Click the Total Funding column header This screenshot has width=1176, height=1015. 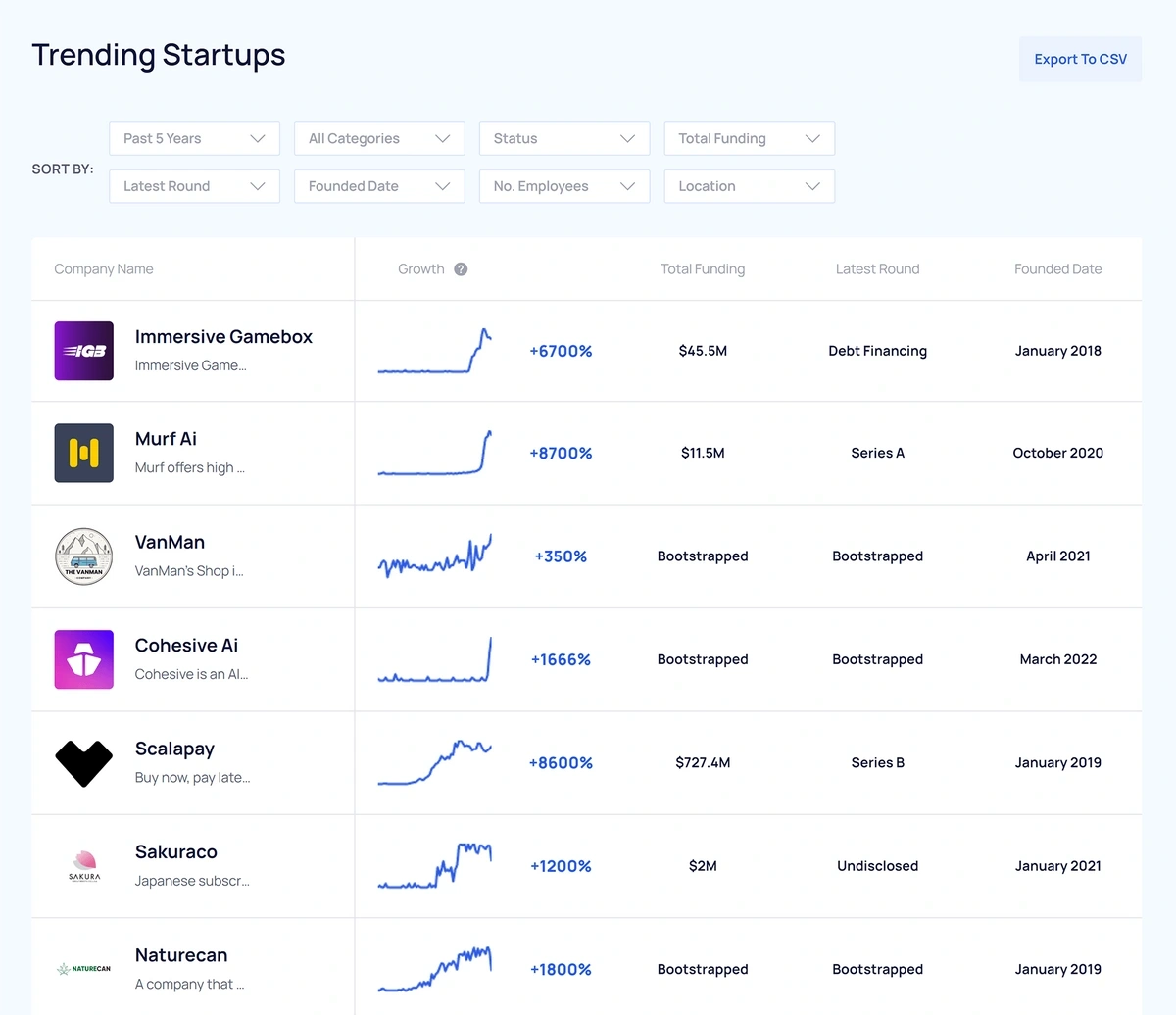[703, 269]
